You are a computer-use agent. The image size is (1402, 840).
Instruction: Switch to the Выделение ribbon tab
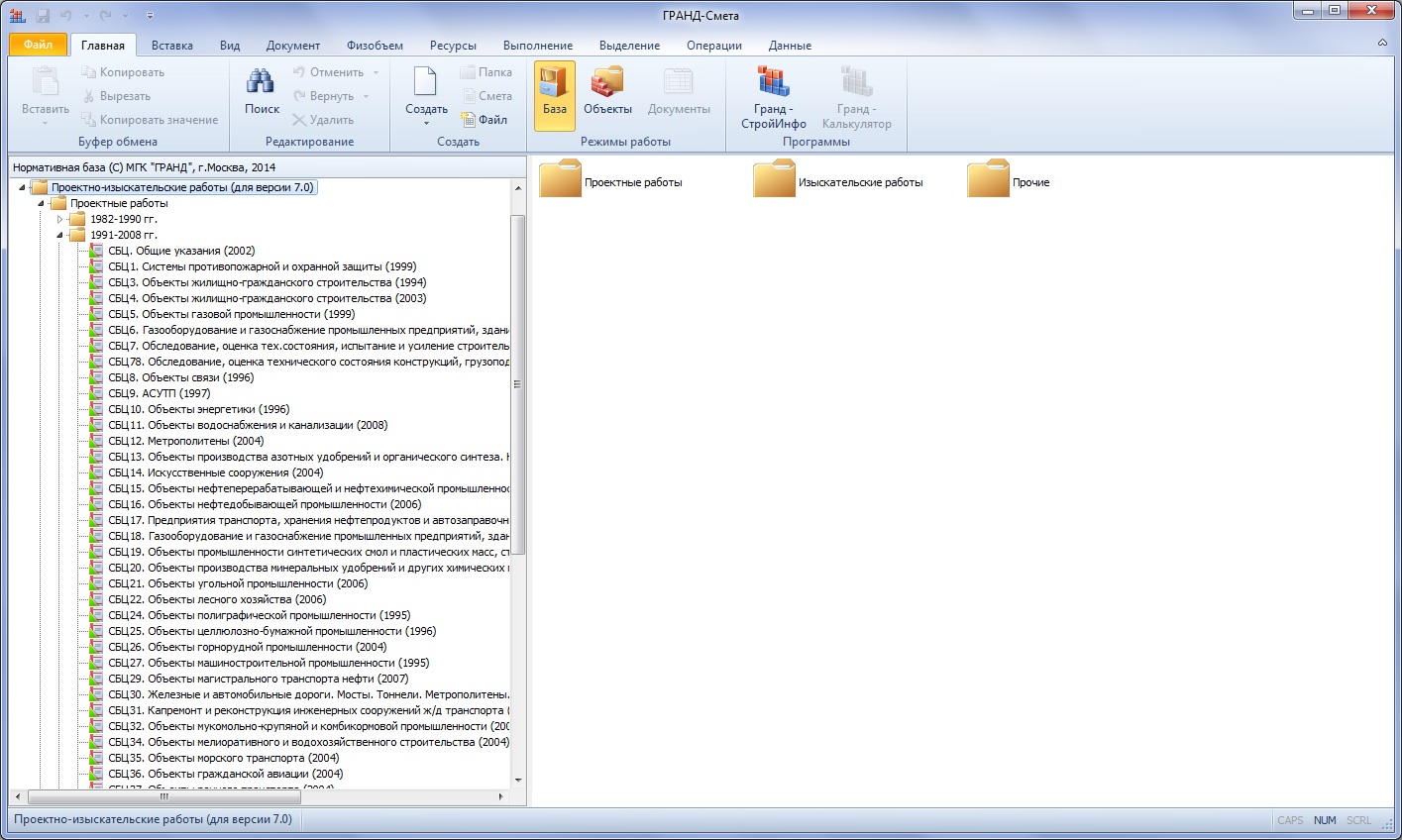click(629, 46)
